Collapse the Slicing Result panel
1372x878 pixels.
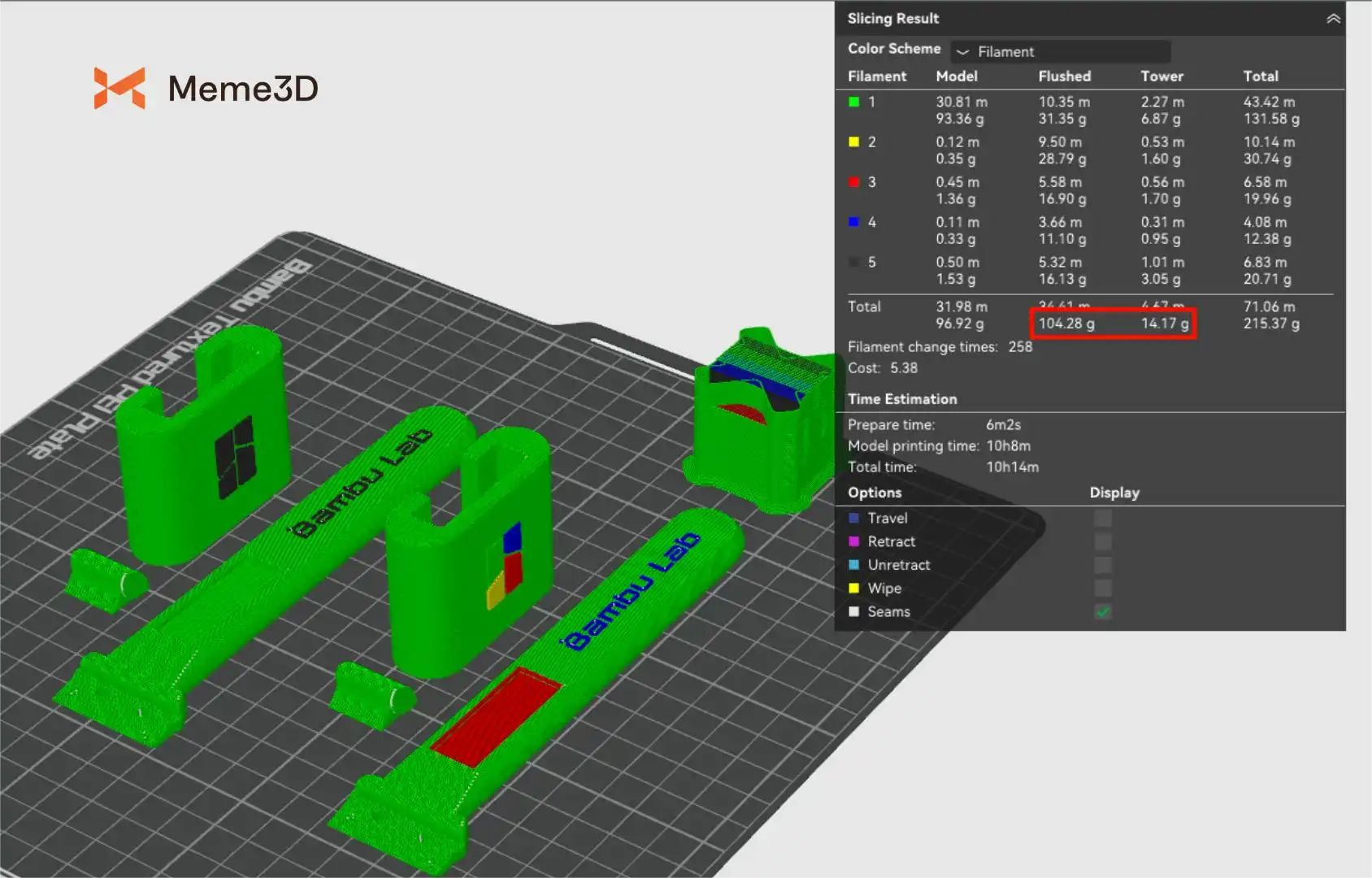click(1333, 19)
